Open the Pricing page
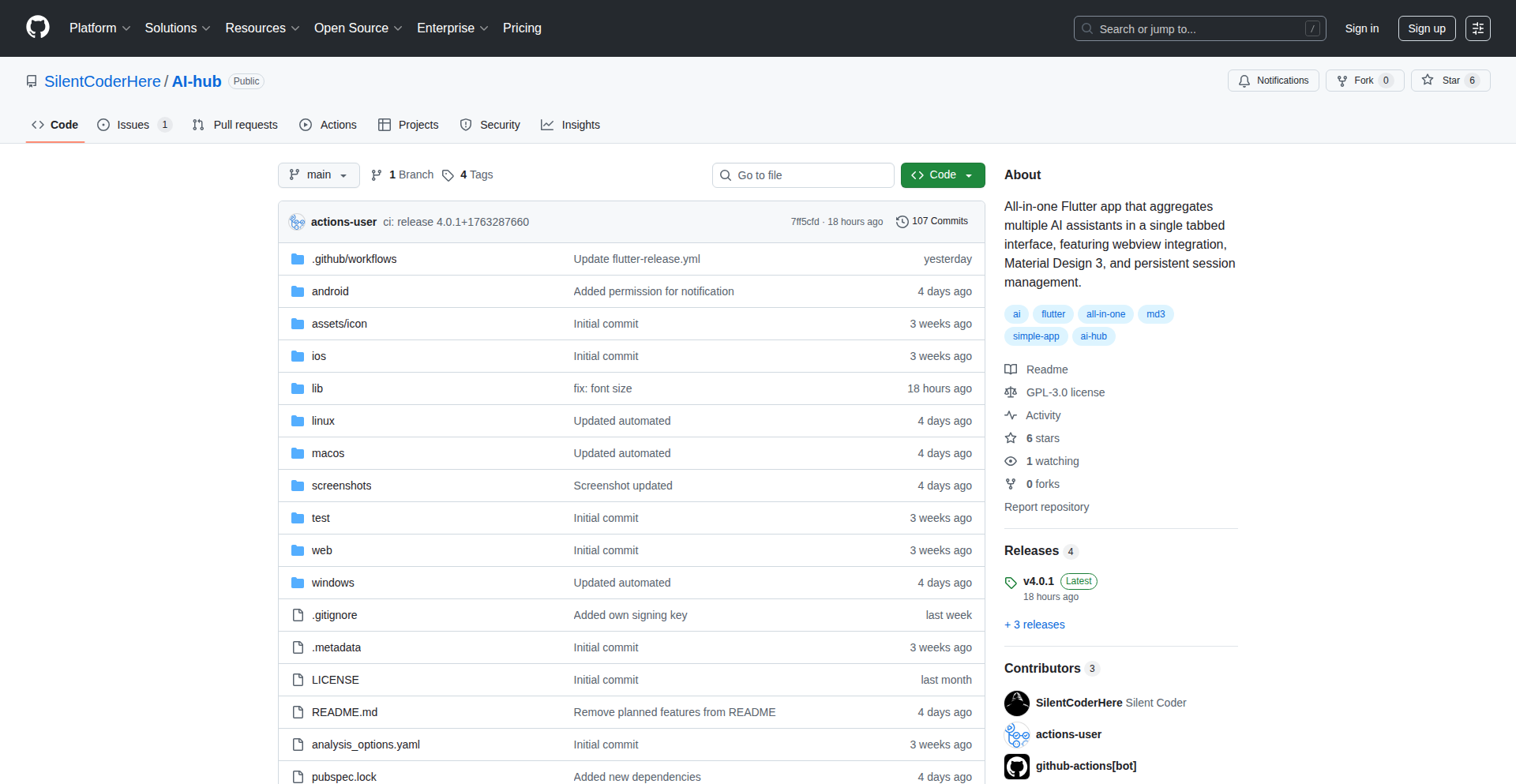The width and height of the screenshot is (1516, 784). point(522,28)
